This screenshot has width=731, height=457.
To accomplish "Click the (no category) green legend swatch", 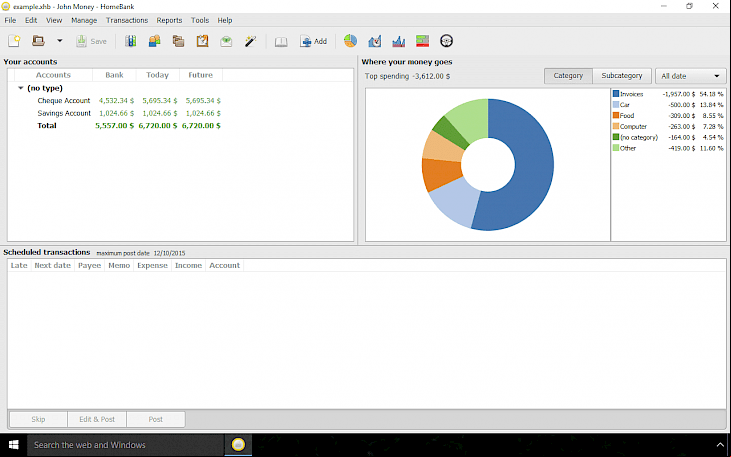I will click(616, 137).
